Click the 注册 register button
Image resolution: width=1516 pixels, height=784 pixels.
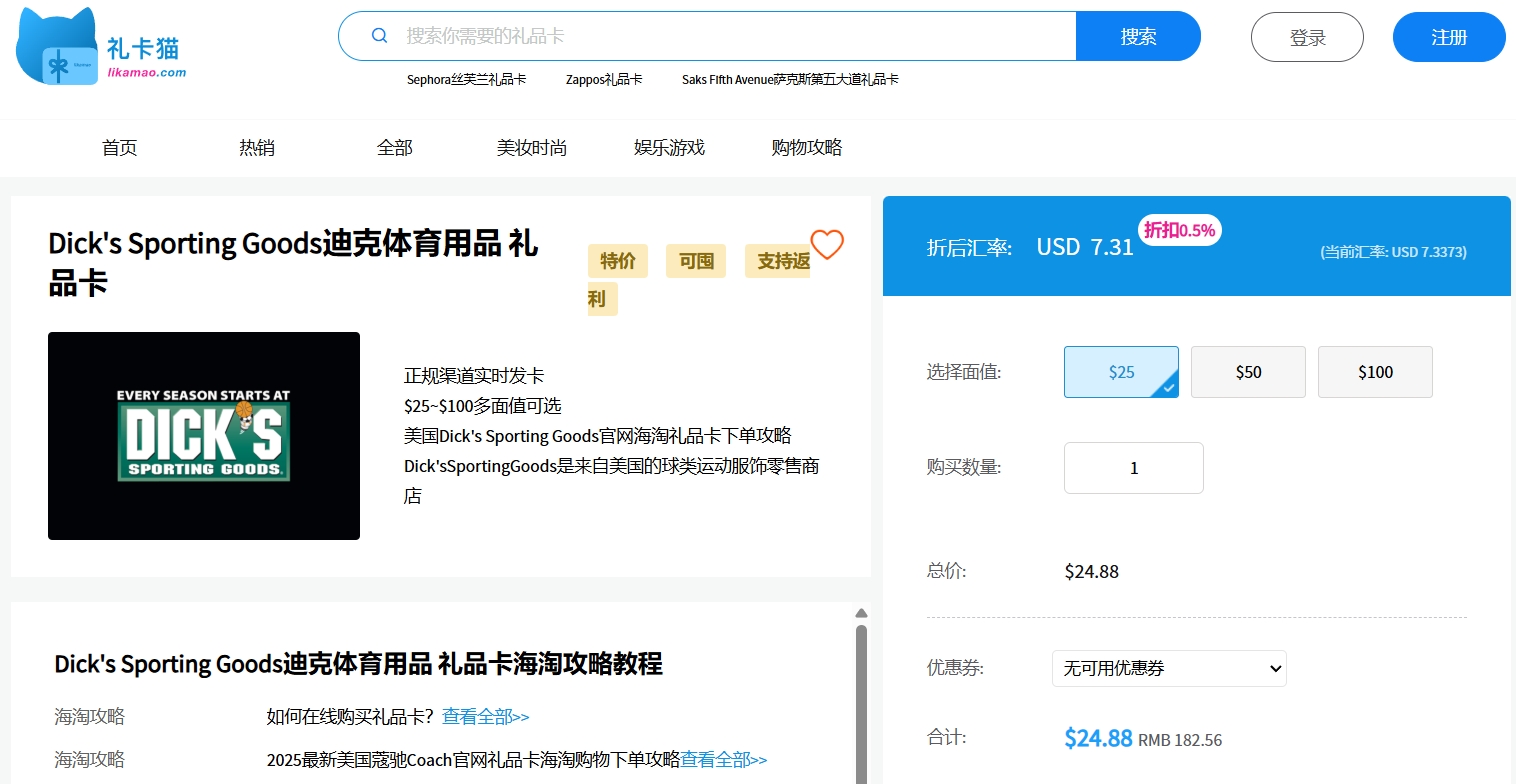1449,37
